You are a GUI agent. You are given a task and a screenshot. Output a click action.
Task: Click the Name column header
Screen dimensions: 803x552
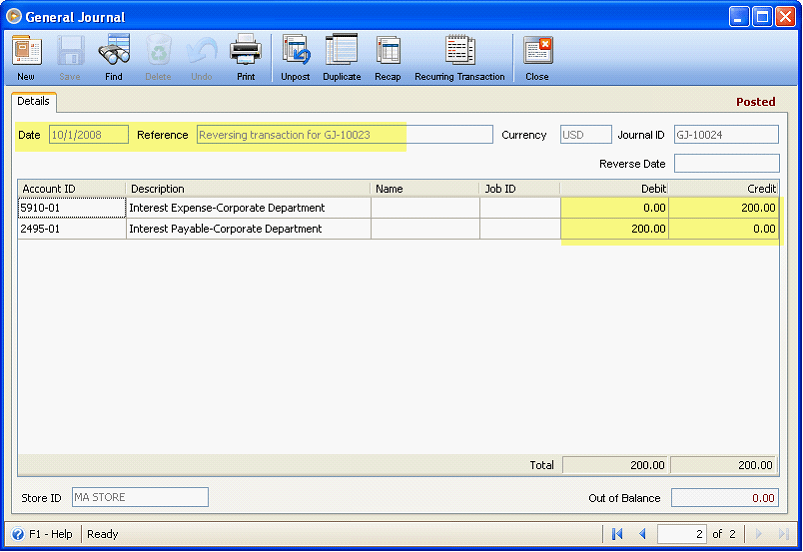click(x=425, y=189)
